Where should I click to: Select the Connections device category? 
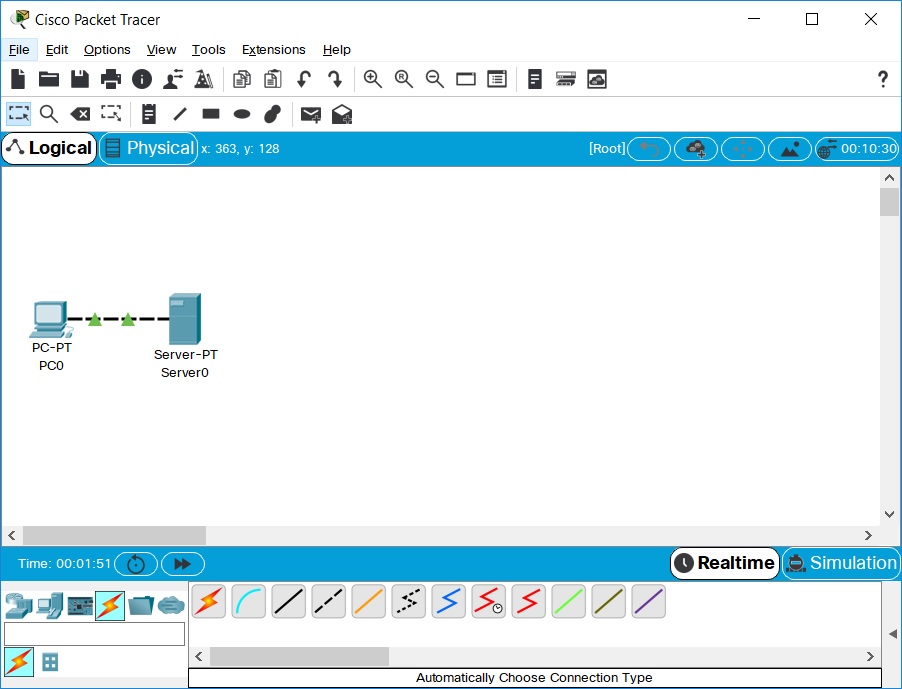pos(110,605)
